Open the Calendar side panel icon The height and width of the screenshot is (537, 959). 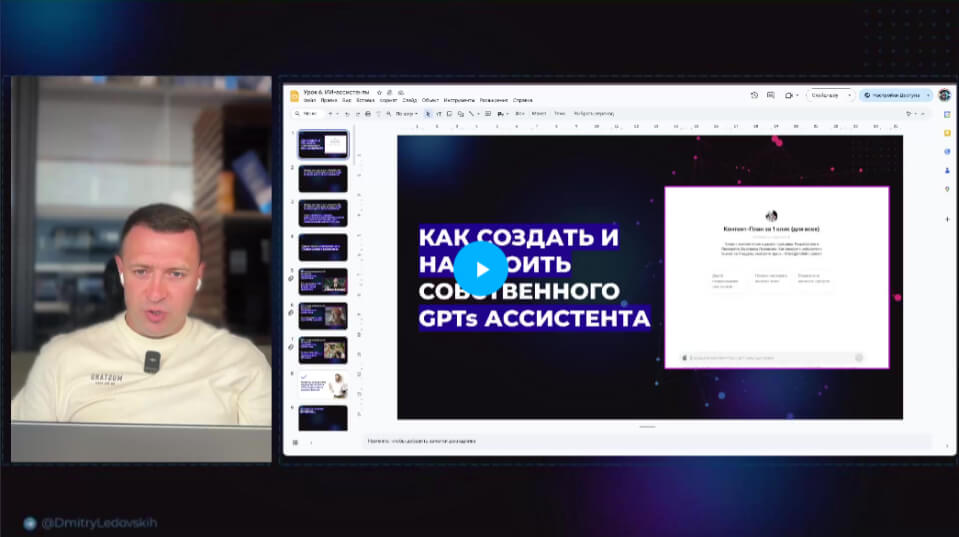tap(947, 114)
